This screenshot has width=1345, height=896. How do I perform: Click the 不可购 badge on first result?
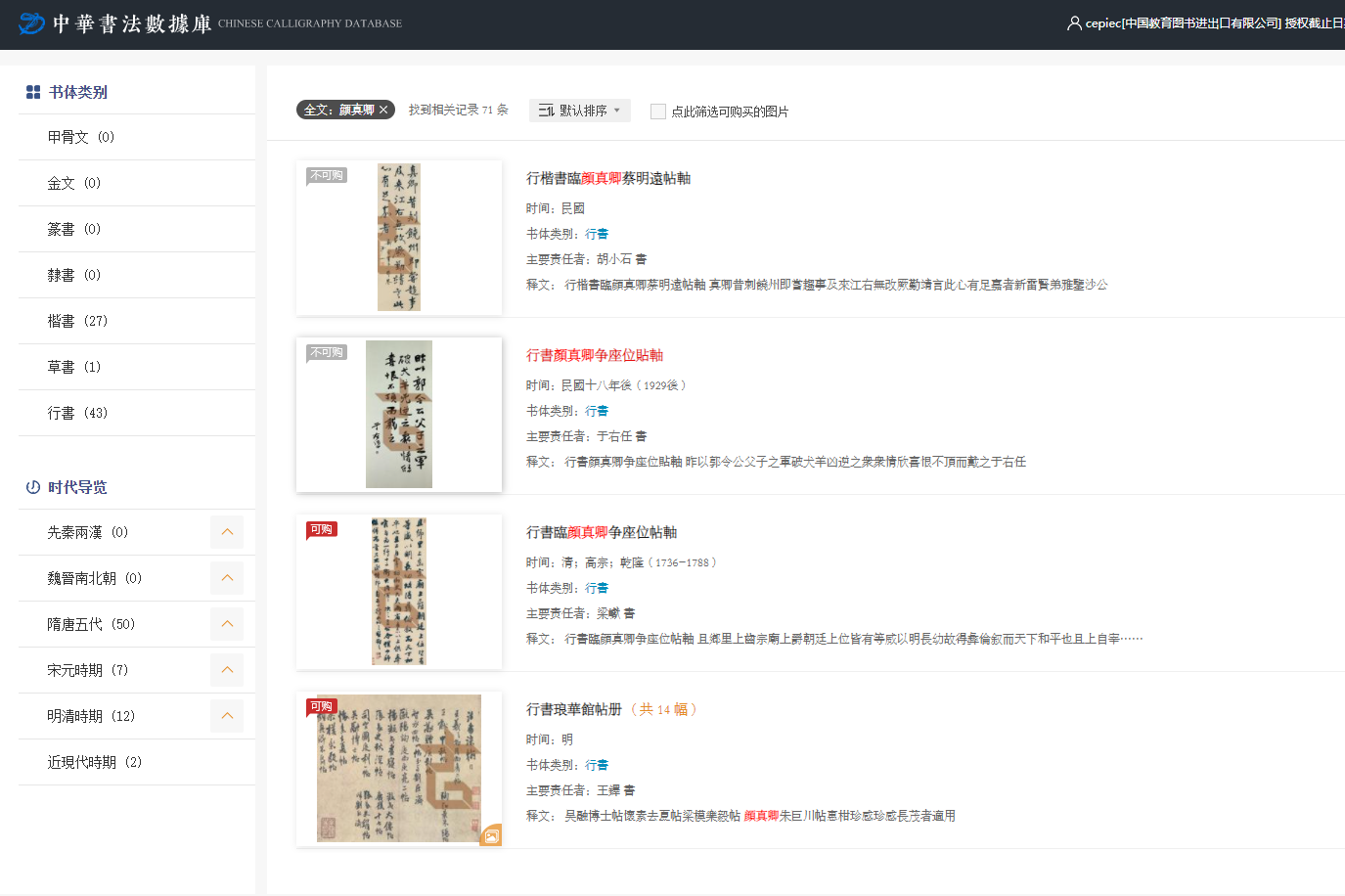pyautogui.click(x=327, y=176)
